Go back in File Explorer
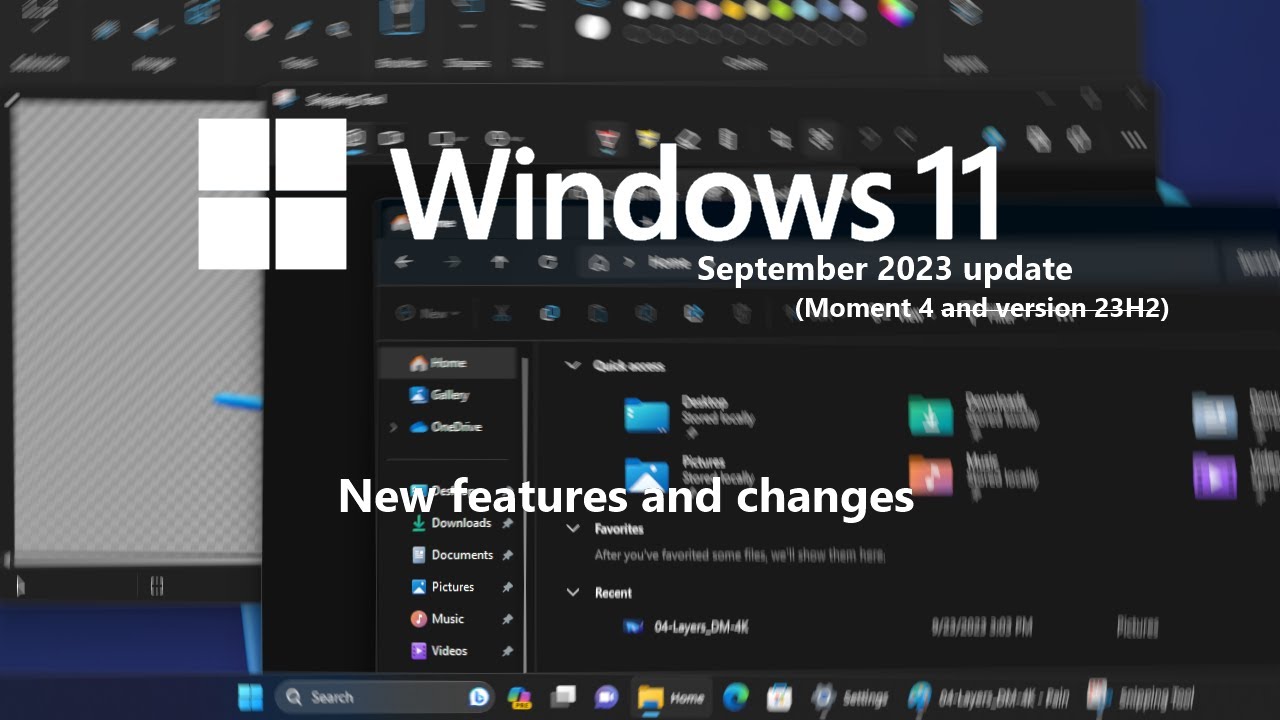 coord(404,262)
